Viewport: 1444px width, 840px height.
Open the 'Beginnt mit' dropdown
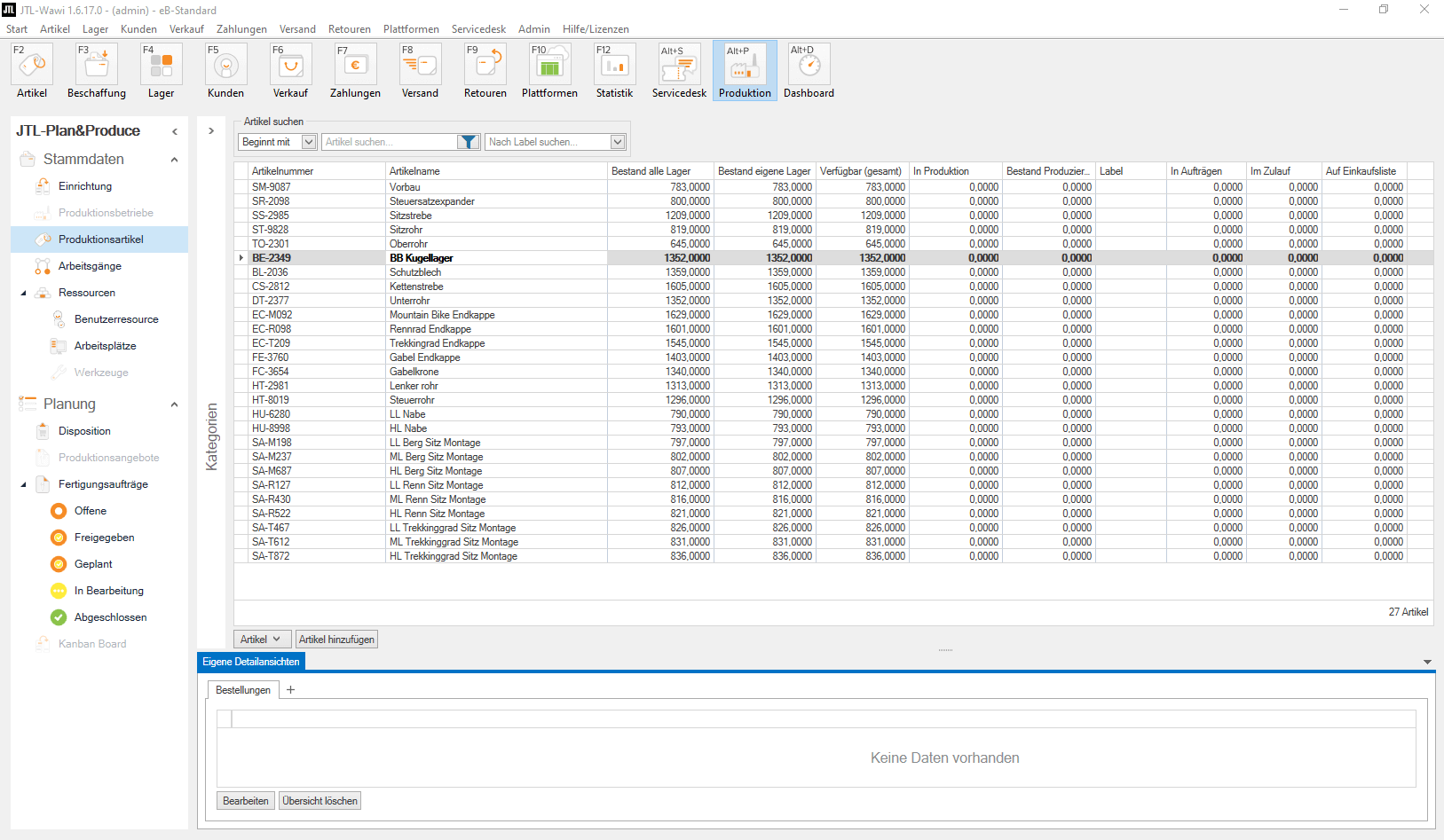pos(309,142)
